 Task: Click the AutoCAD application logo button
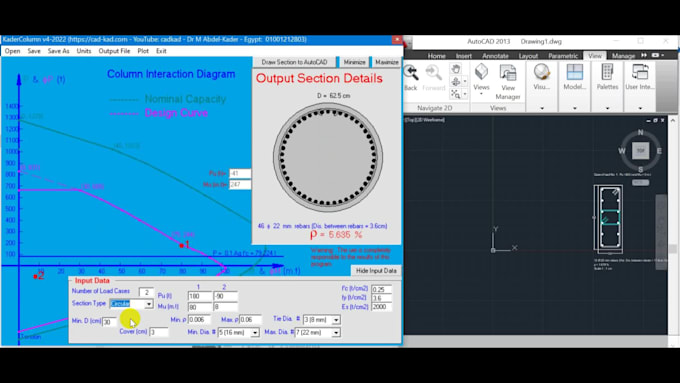coord(407,42)
